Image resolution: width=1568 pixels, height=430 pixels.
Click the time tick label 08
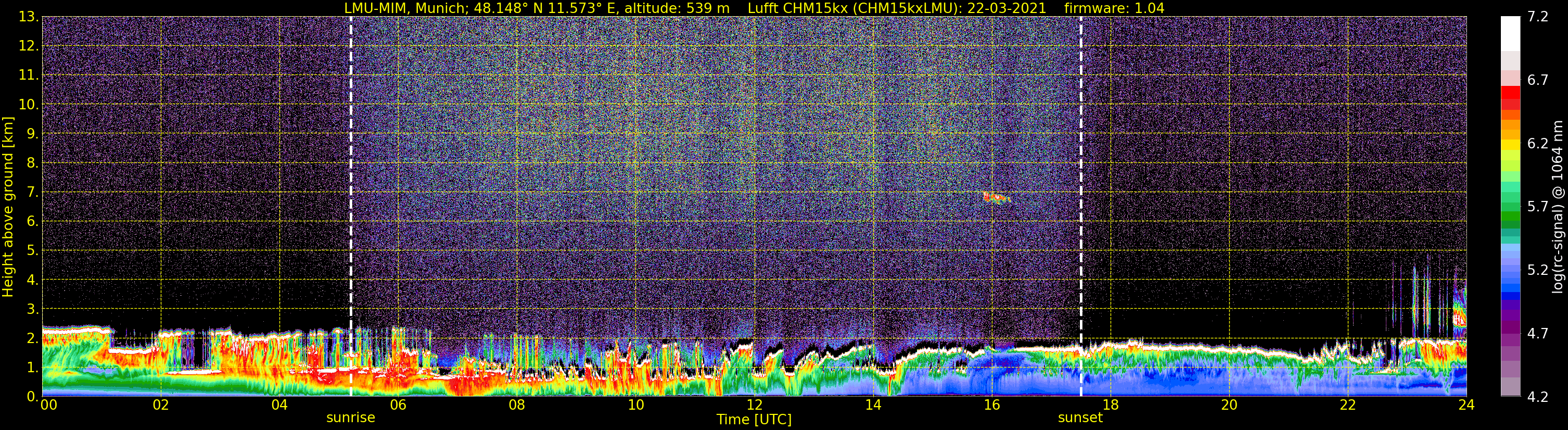517,406
